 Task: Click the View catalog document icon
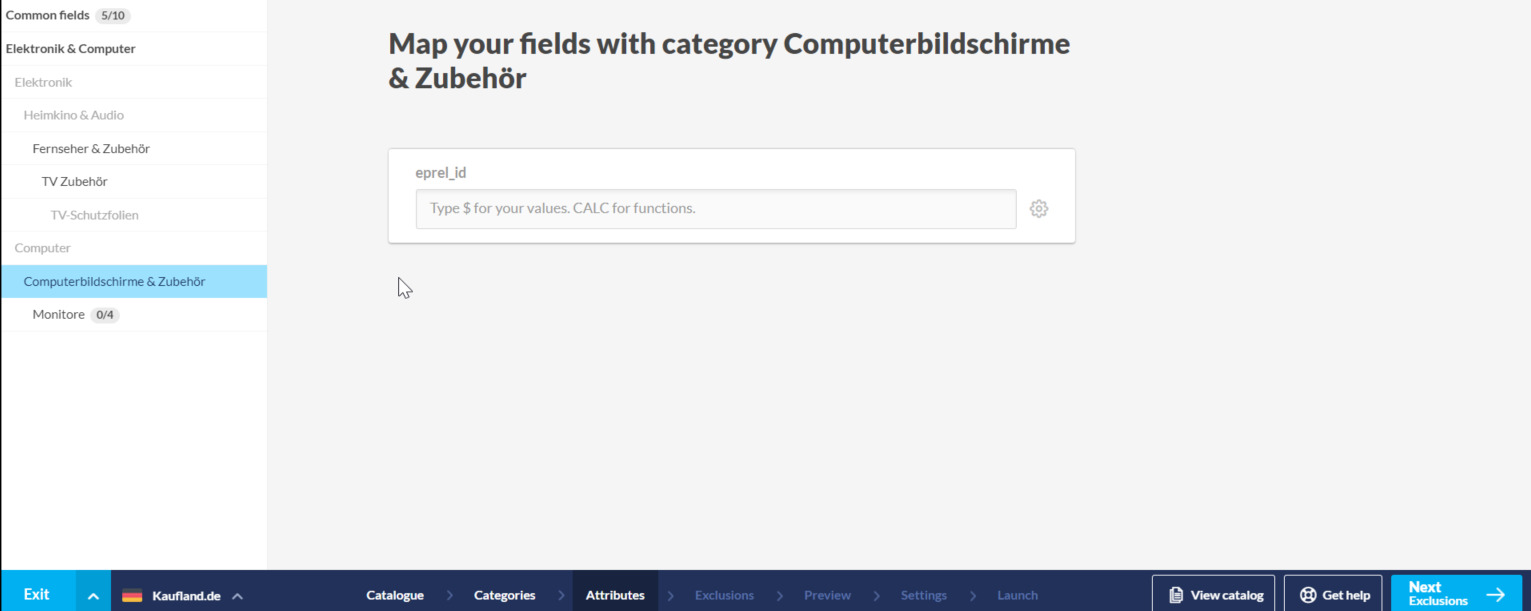pos(1176,595)
